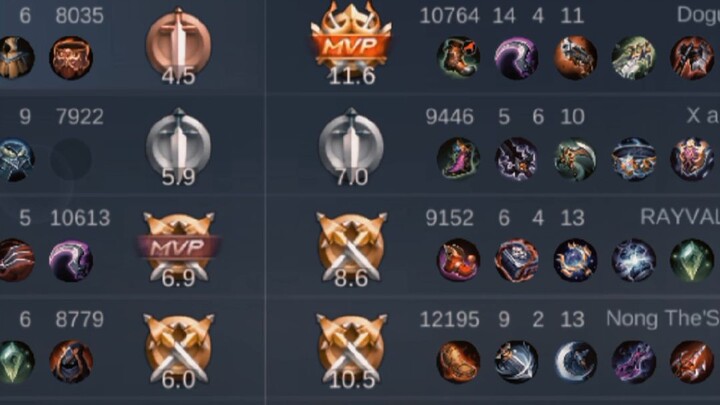Tap the boots item in the 10764 gold row
The width and height of the screenshot is (720, 405).
(x=458, y=57)
